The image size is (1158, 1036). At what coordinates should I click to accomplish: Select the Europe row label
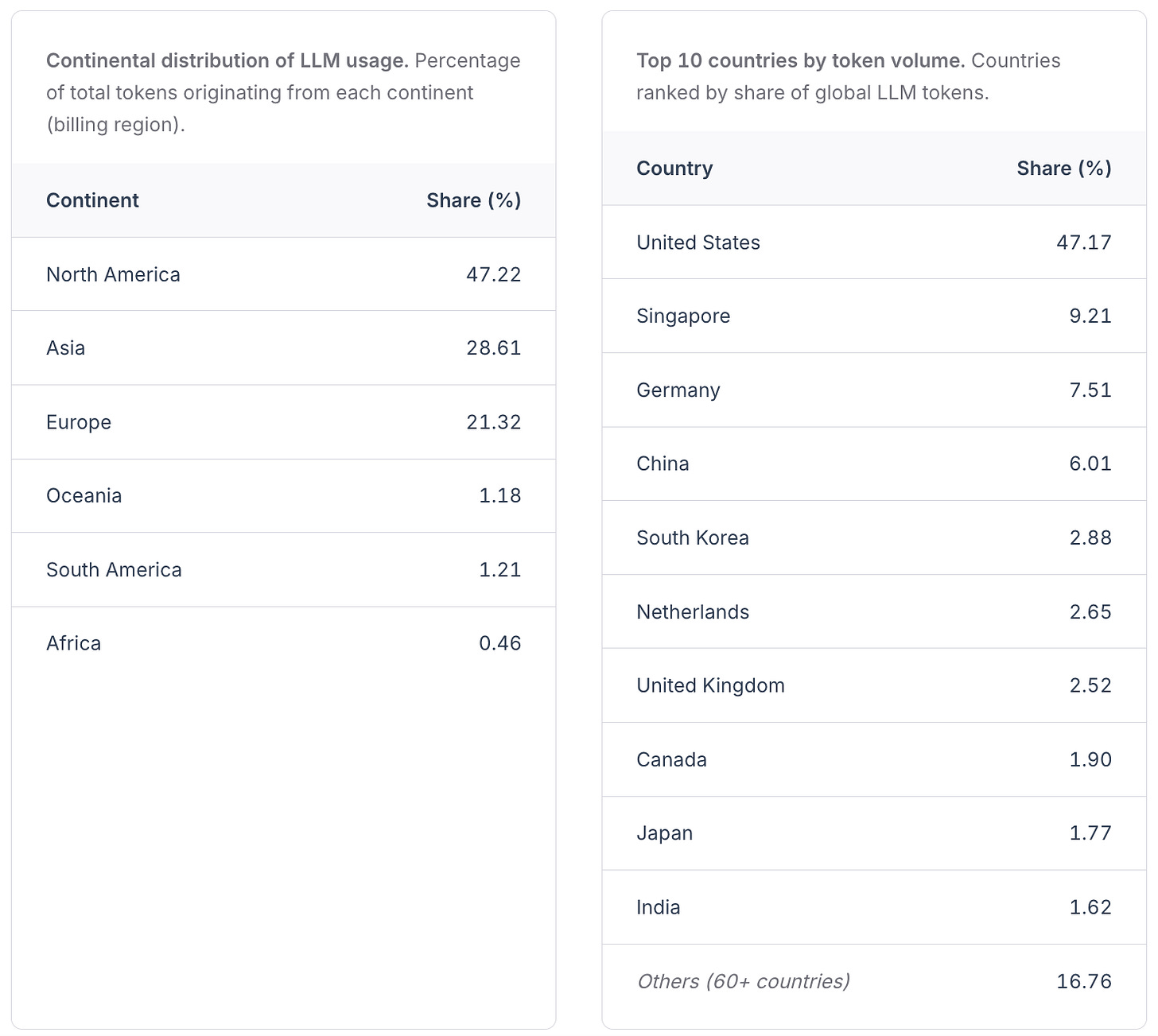79,422
